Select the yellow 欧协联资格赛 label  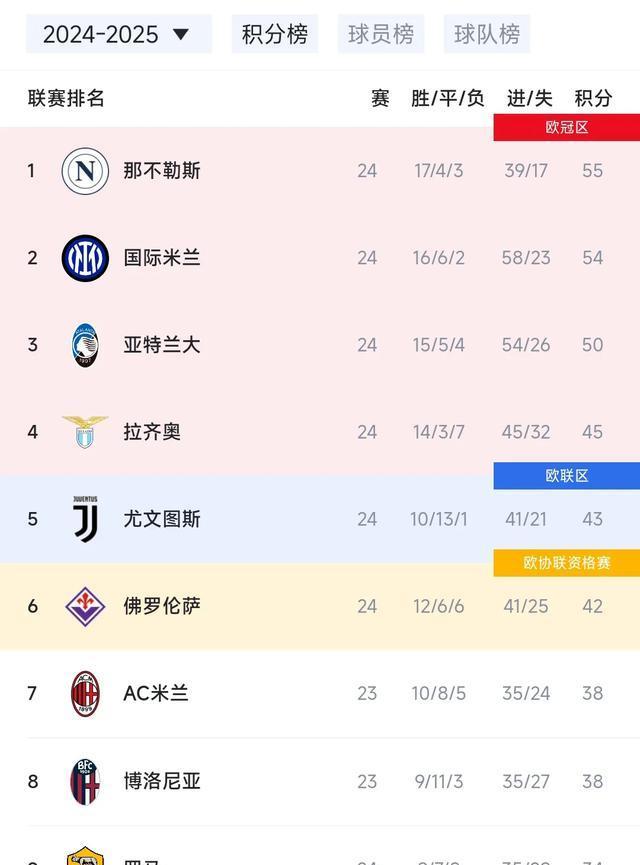pyautogui.click(x=566, y=563)
